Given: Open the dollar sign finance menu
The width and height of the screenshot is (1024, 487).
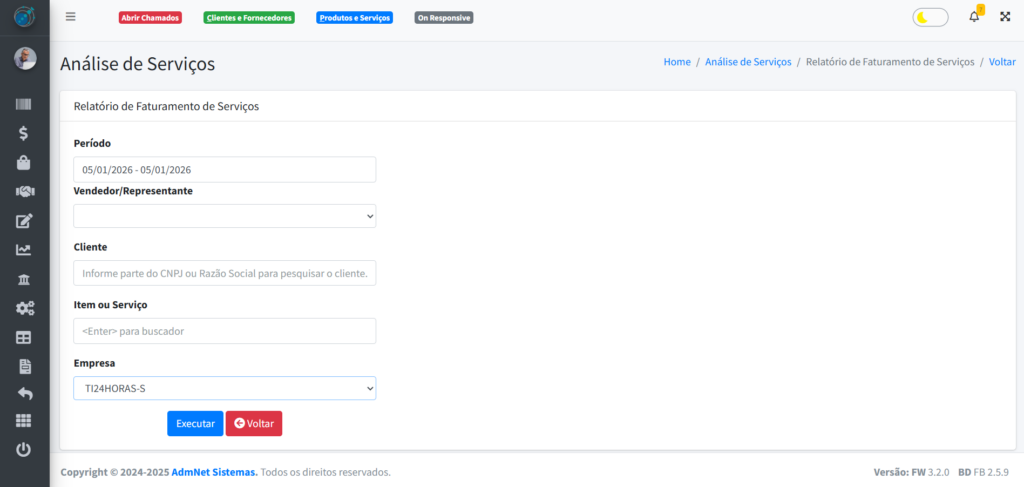Looking at the screenshot, I should tap(24, 133).
